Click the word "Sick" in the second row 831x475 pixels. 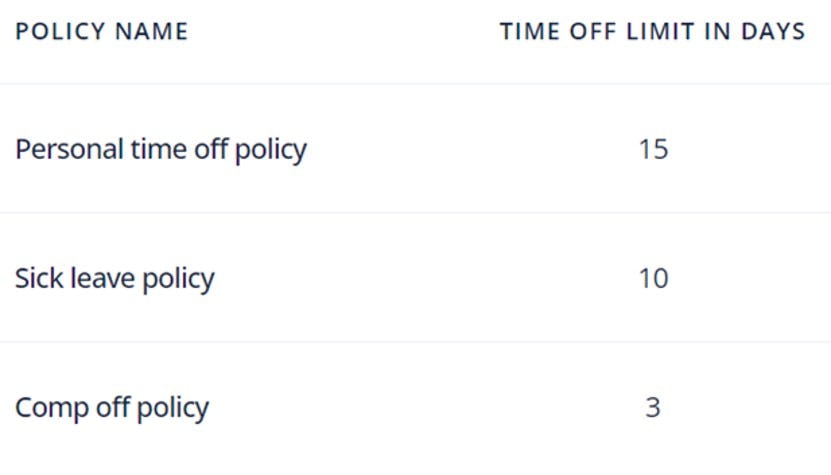[33, 278]
